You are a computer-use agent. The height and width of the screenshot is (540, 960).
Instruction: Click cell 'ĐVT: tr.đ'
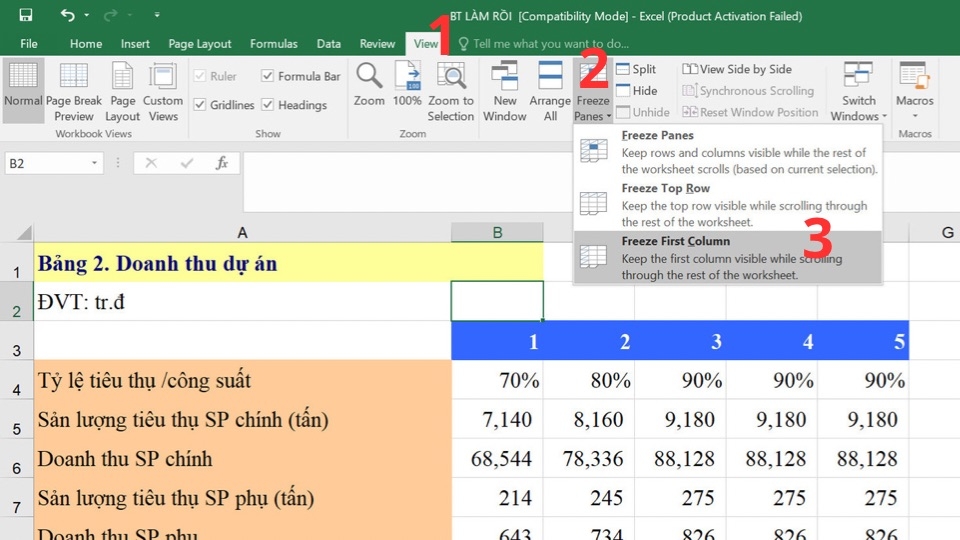click(x=242, y=302)
